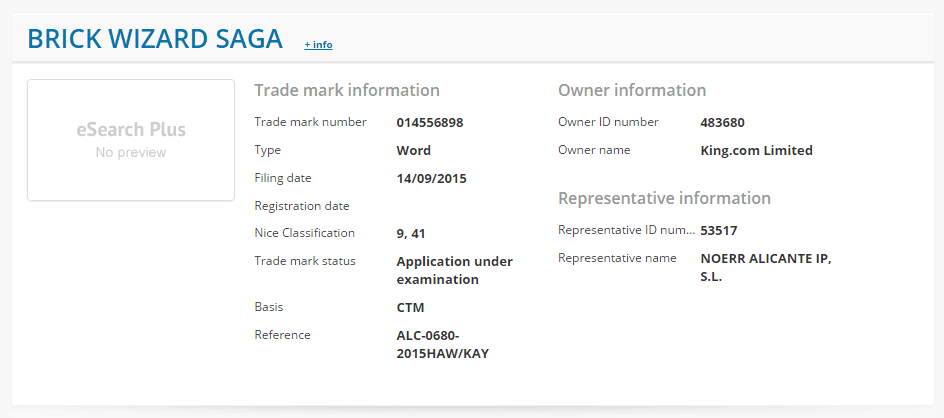This screenshot has width=944, height=418.
Task: Click the 'Trade mark status' label
Action: (305, 261)
